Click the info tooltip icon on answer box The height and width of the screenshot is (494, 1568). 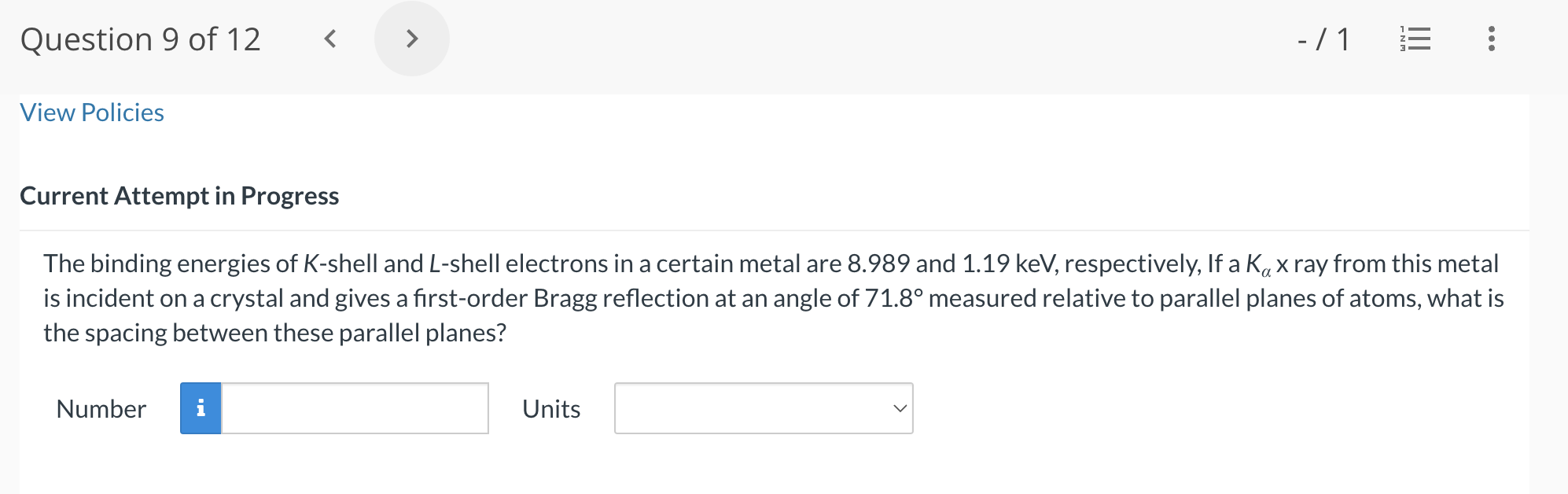click(201, 408)
